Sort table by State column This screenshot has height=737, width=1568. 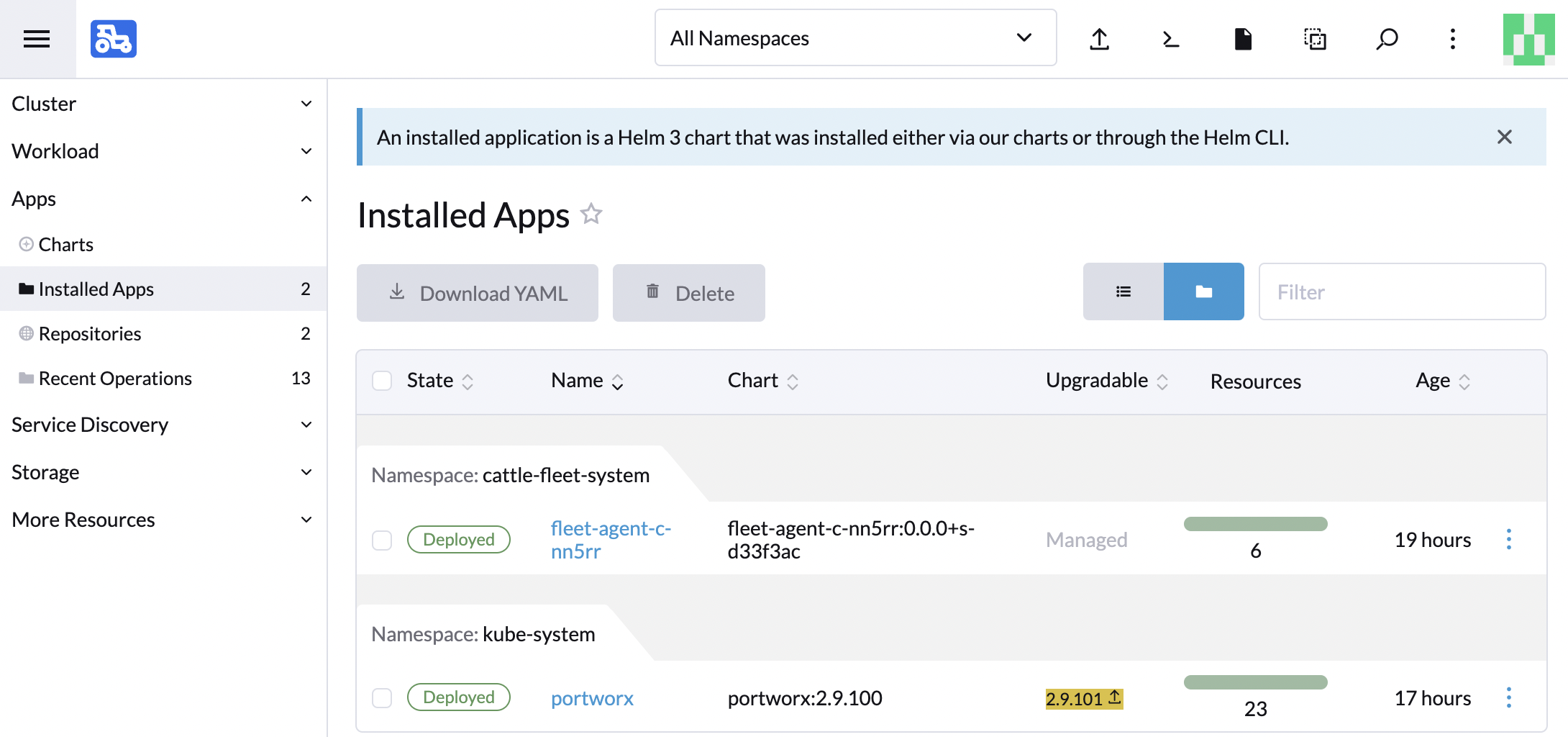[x=439, y=381]
